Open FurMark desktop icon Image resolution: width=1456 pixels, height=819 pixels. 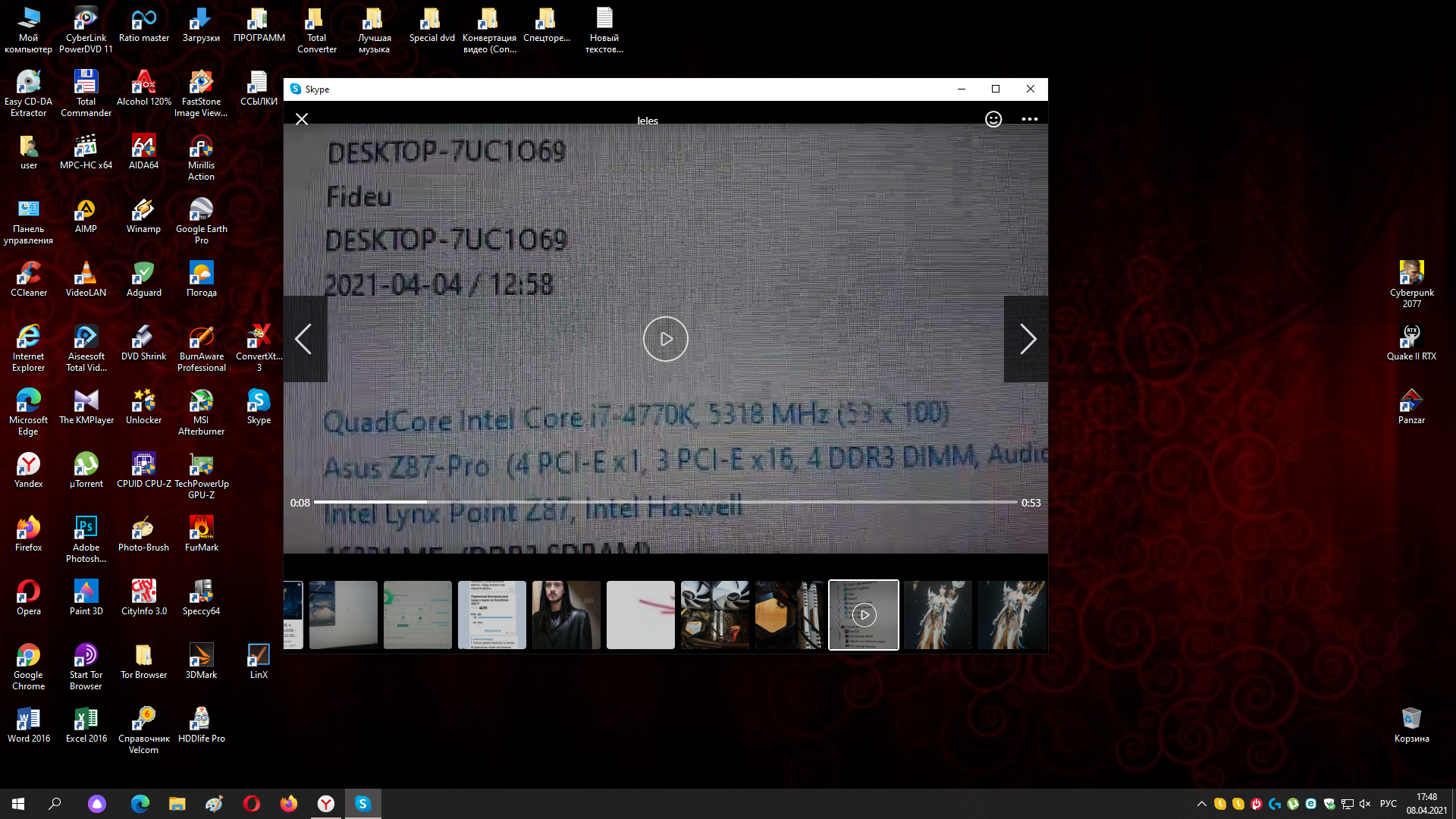tap(201, 533)
